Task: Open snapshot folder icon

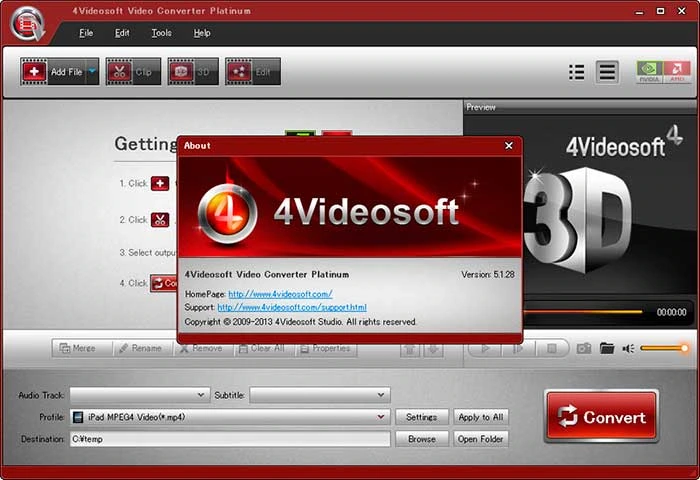Action: coord(607,348)
